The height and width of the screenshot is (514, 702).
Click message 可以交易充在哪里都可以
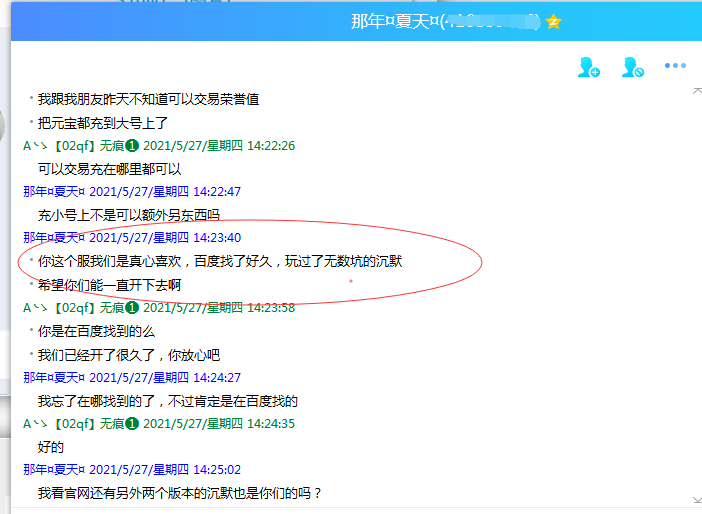tap(109, 169)
